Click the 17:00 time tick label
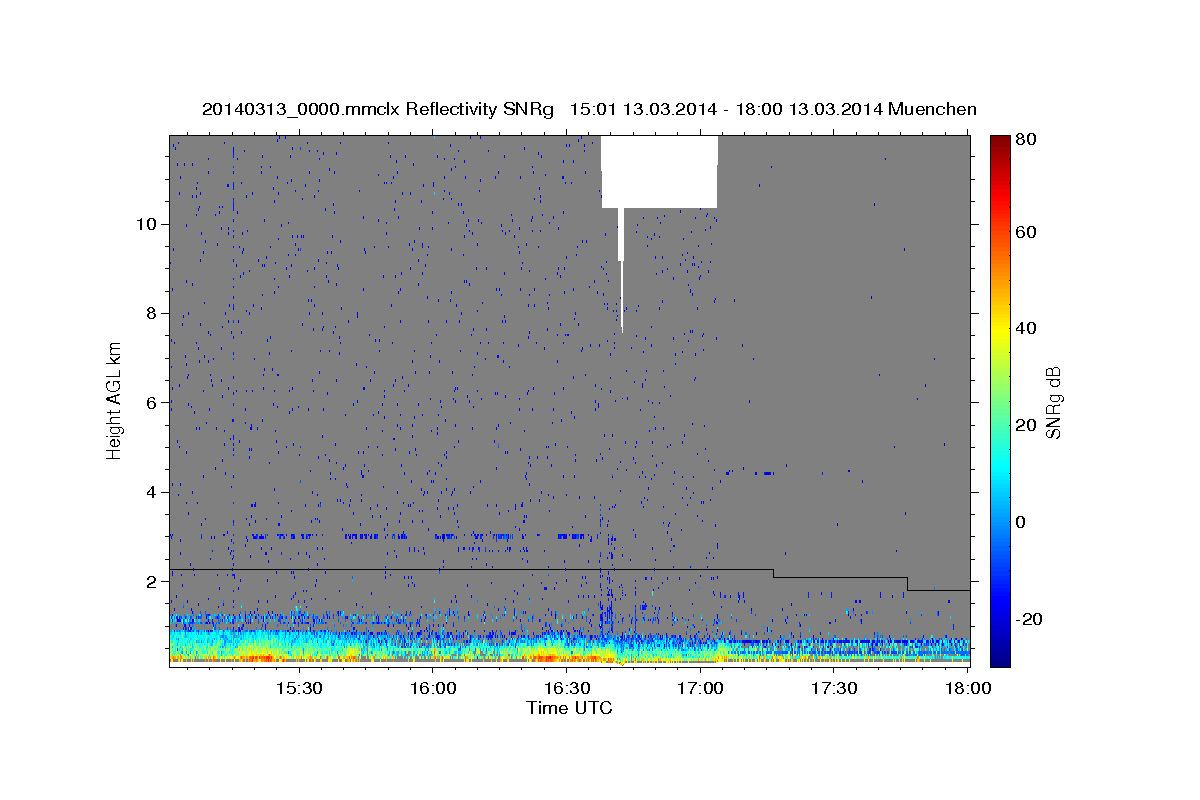This screenshot has width=1200, height=800. click(700, 689)
